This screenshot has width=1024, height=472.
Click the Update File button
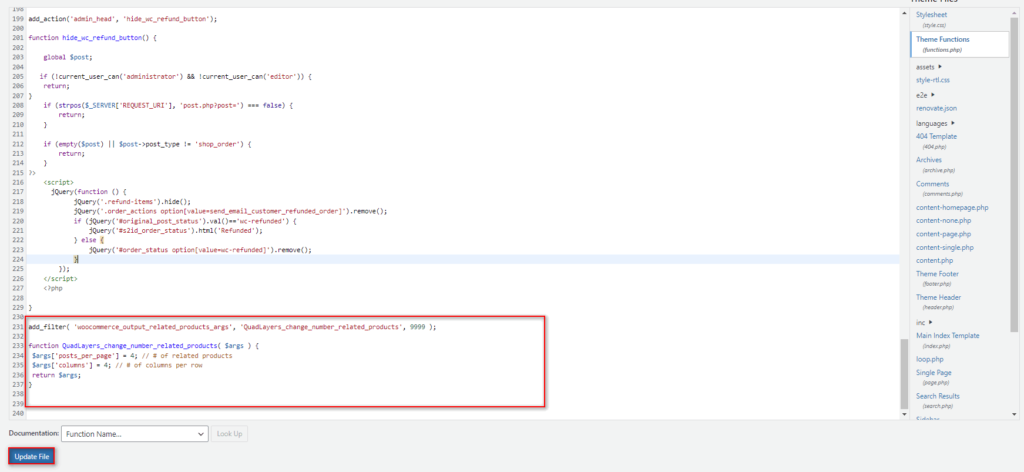click(31, 456)
